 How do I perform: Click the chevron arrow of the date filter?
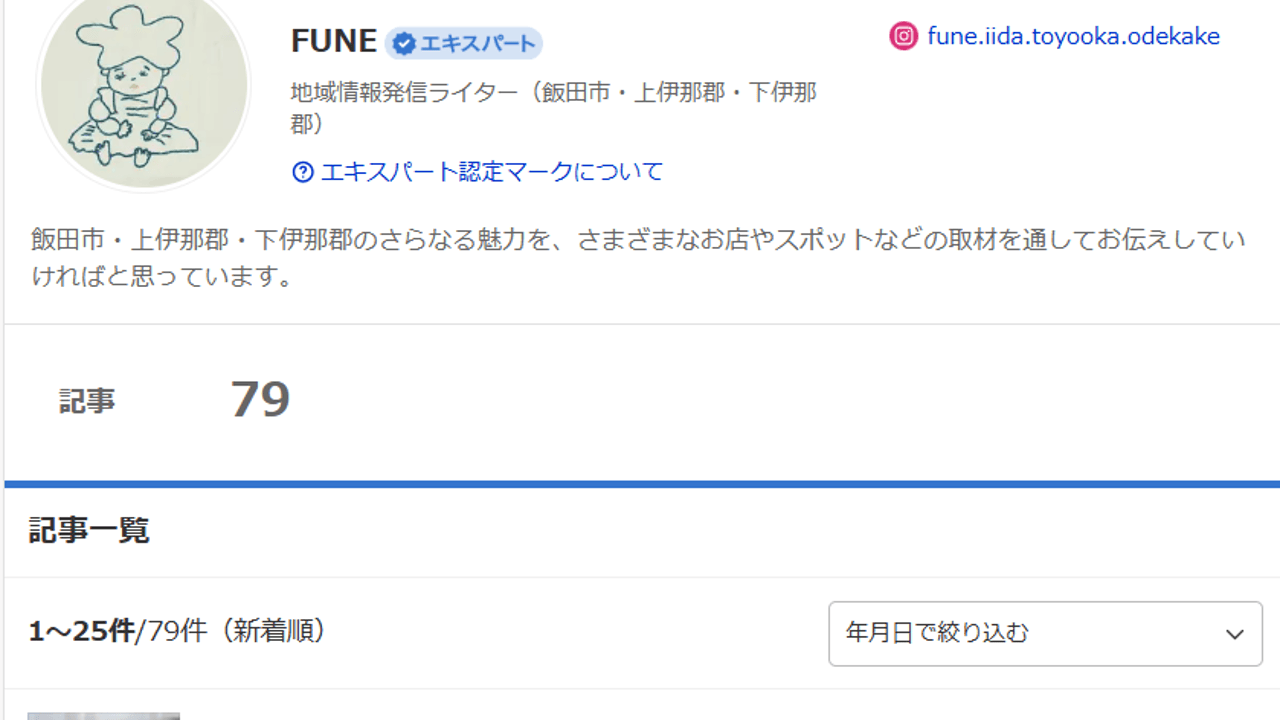pos(1234,634)
